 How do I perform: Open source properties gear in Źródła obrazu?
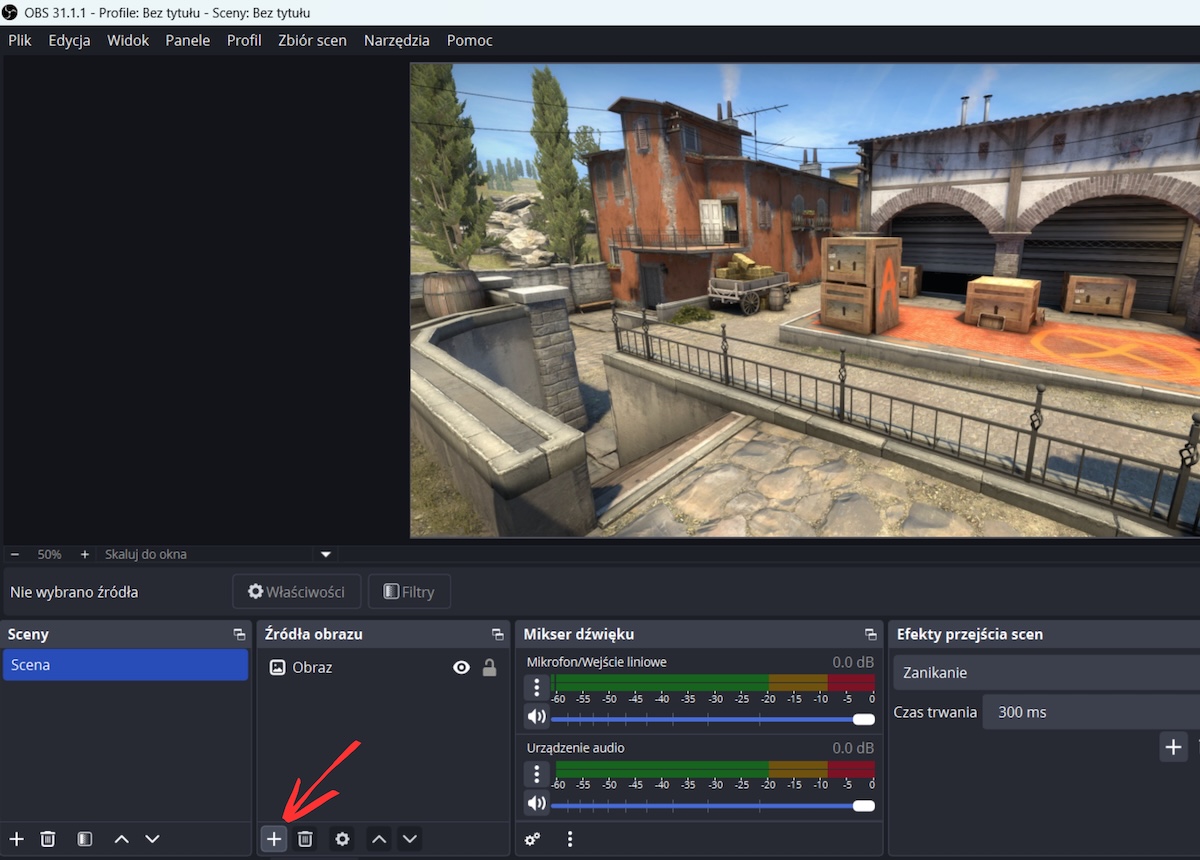[342, 839]
